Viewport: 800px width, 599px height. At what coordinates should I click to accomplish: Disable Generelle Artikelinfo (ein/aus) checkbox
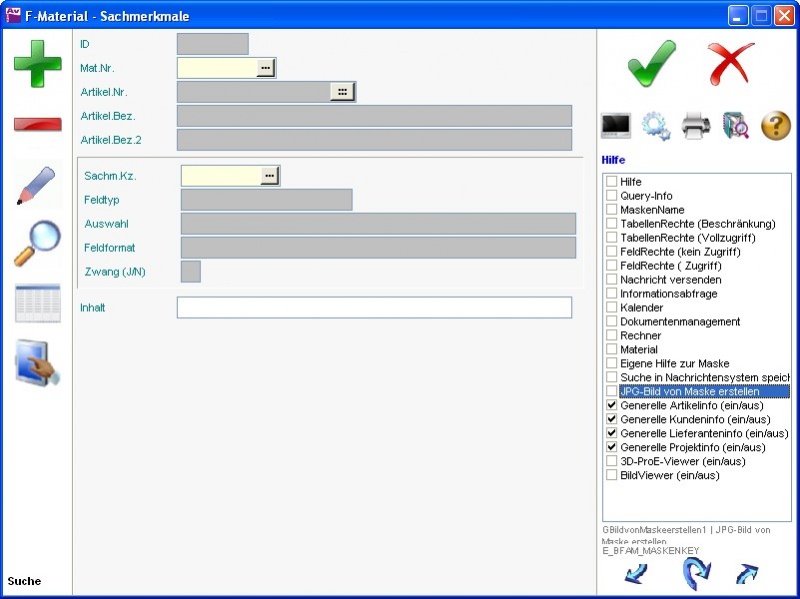pos(611,406)
